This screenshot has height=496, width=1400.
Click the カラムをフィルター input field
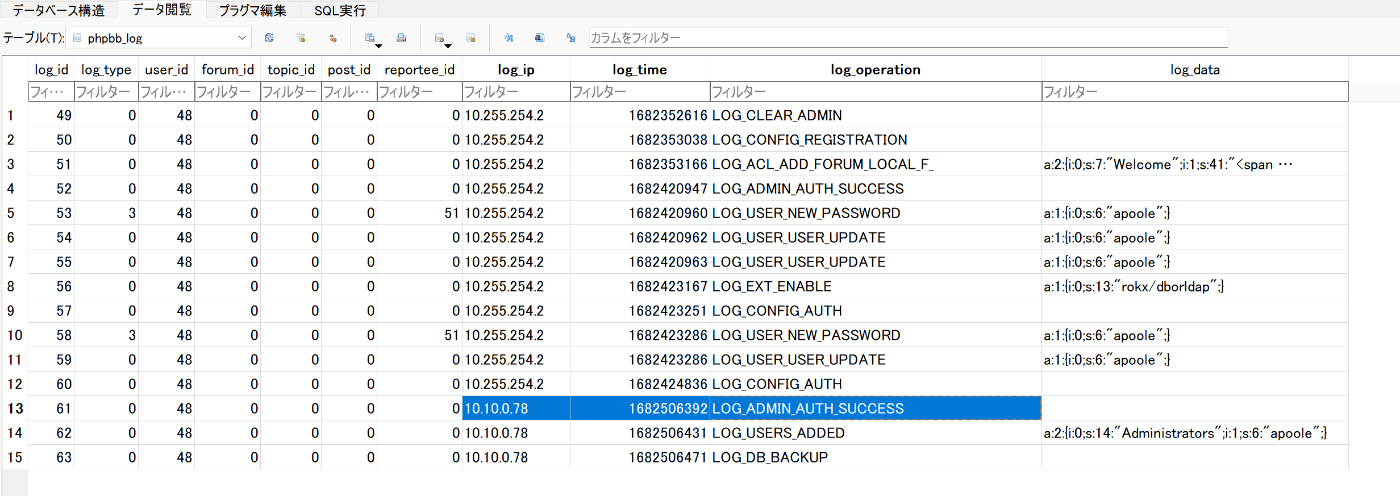click(x=907, y=38)
